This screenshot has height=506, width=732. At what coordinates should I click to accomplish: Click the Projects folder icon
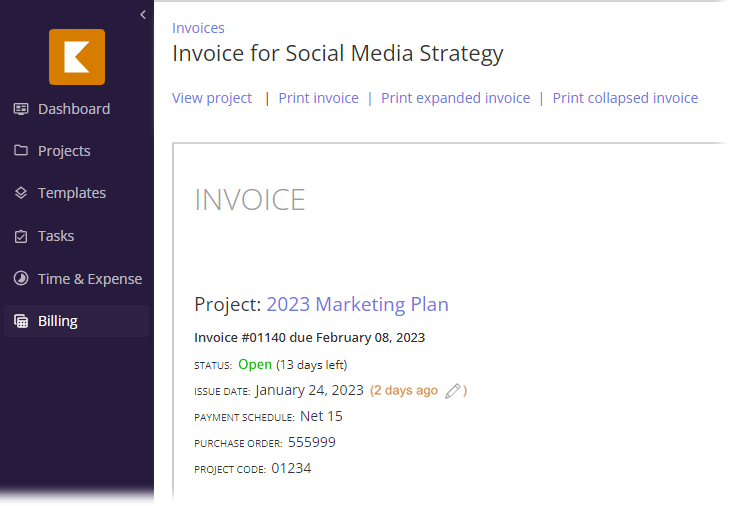21,150
